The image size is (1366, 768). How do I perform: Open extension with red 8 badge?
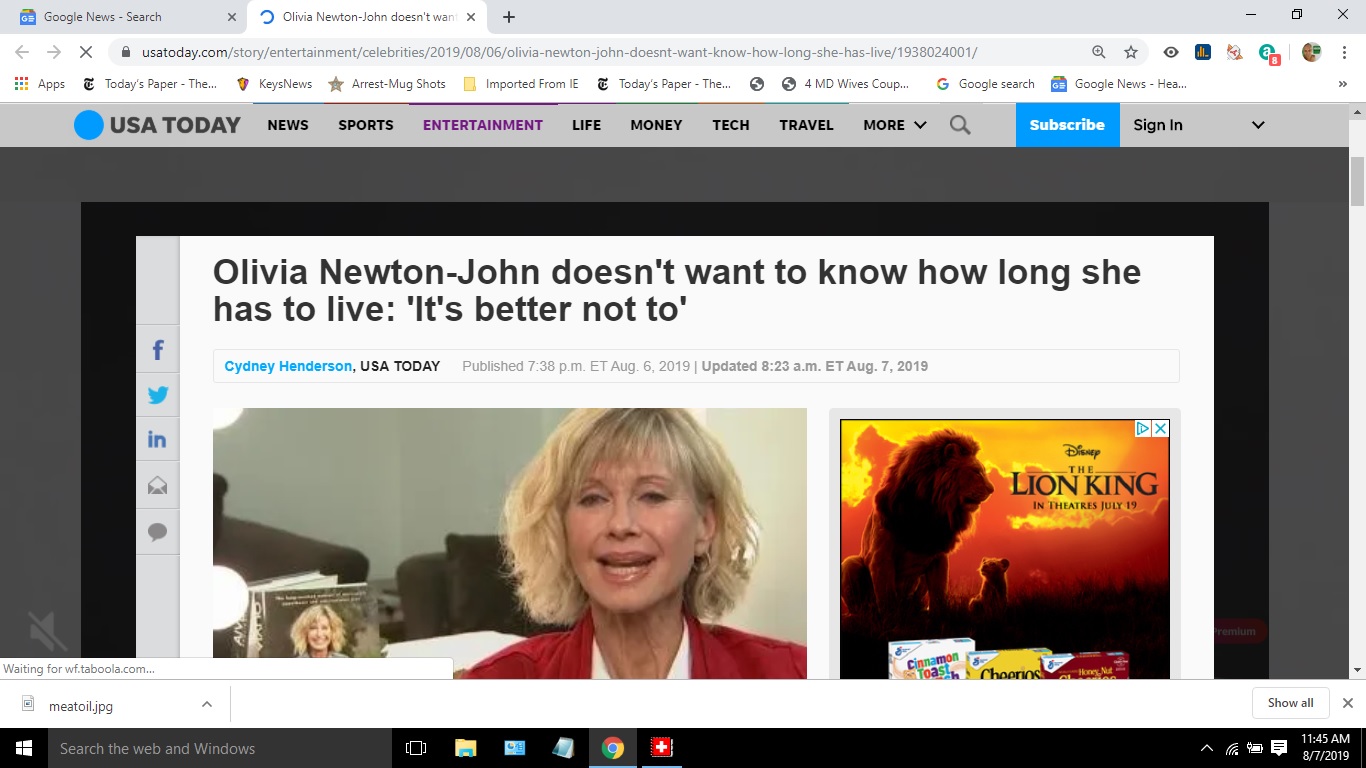coord(1268,53)
